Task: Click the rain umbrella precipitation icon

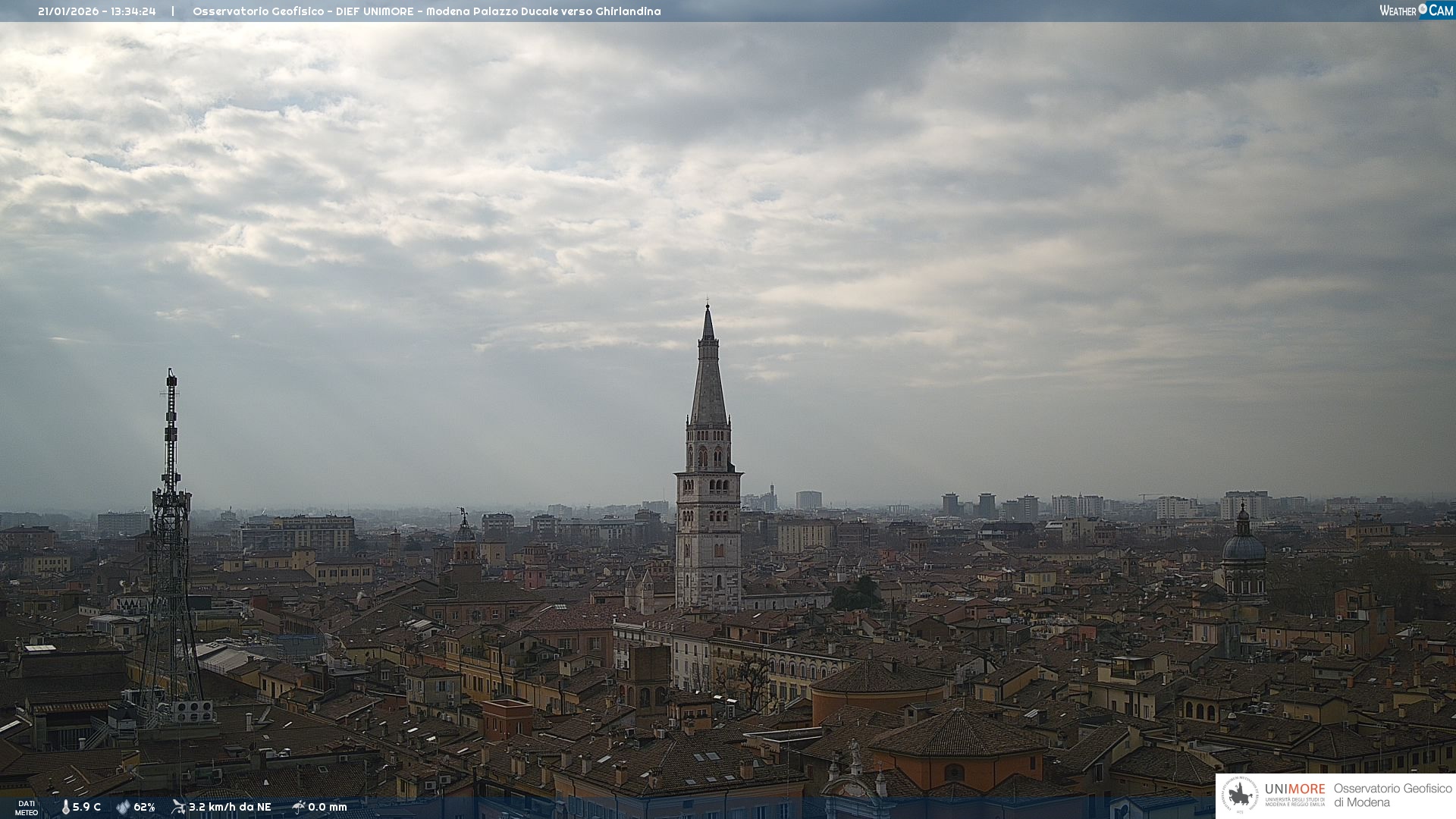Action: tap(298, 807)
